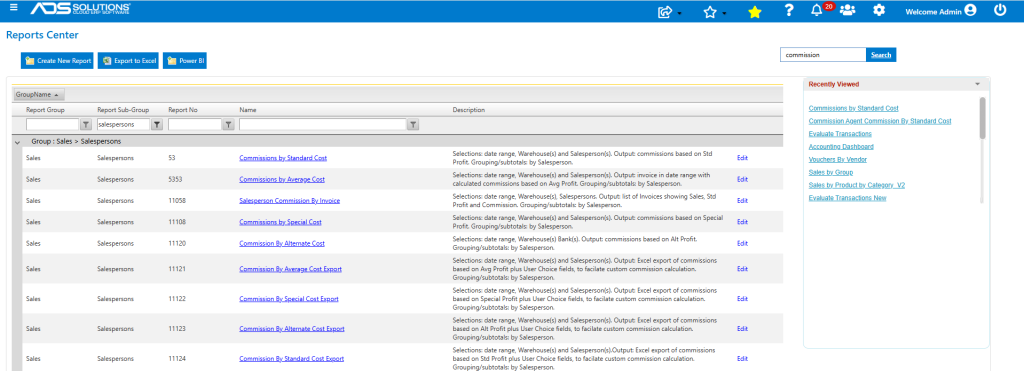Click the Welcome Admin profile icon
The width and height of the screenshot is (1024, 371).
click(x=970, y=10)
